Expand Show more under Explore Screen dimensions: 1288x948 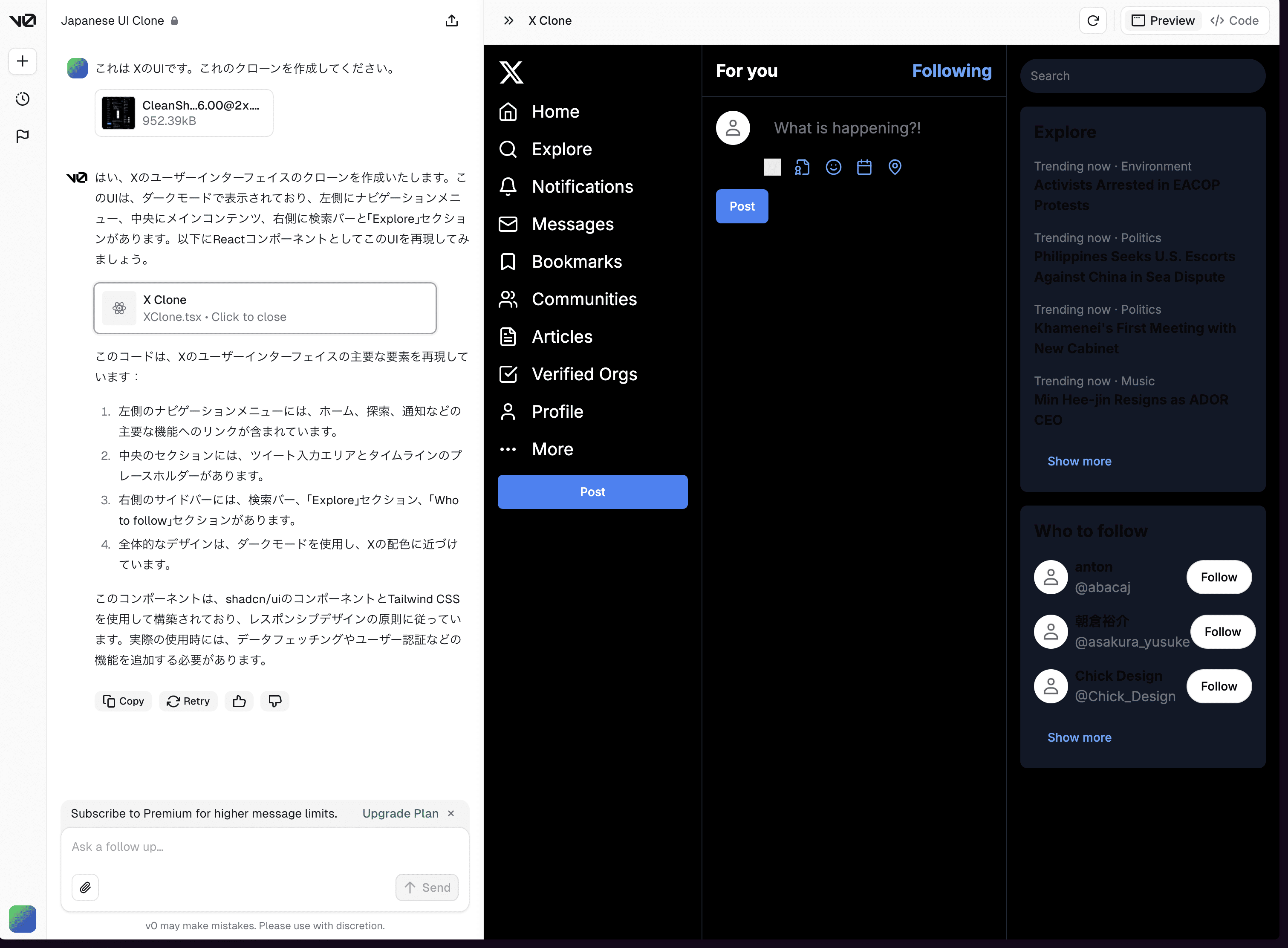click(x=1079, y=461)
